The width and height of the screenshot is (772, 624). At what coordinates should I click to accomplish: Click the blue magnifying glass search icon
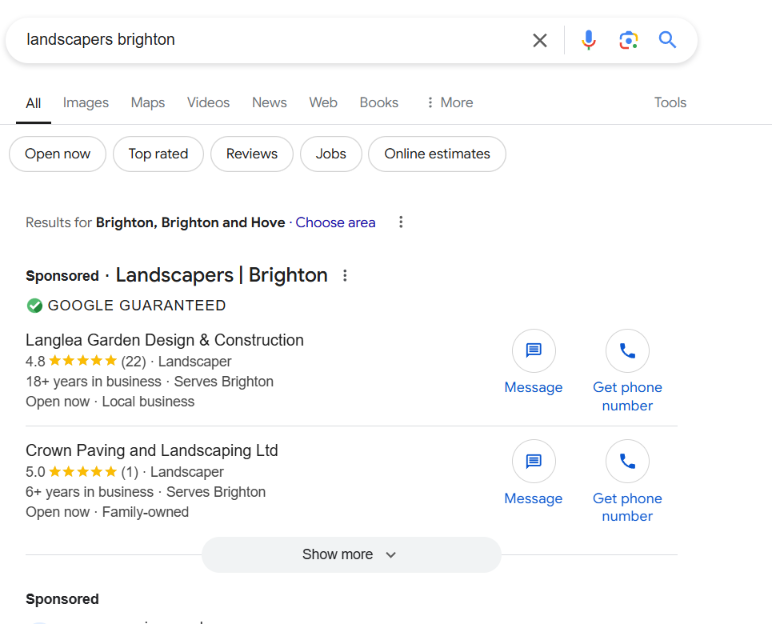click(667, 40)
